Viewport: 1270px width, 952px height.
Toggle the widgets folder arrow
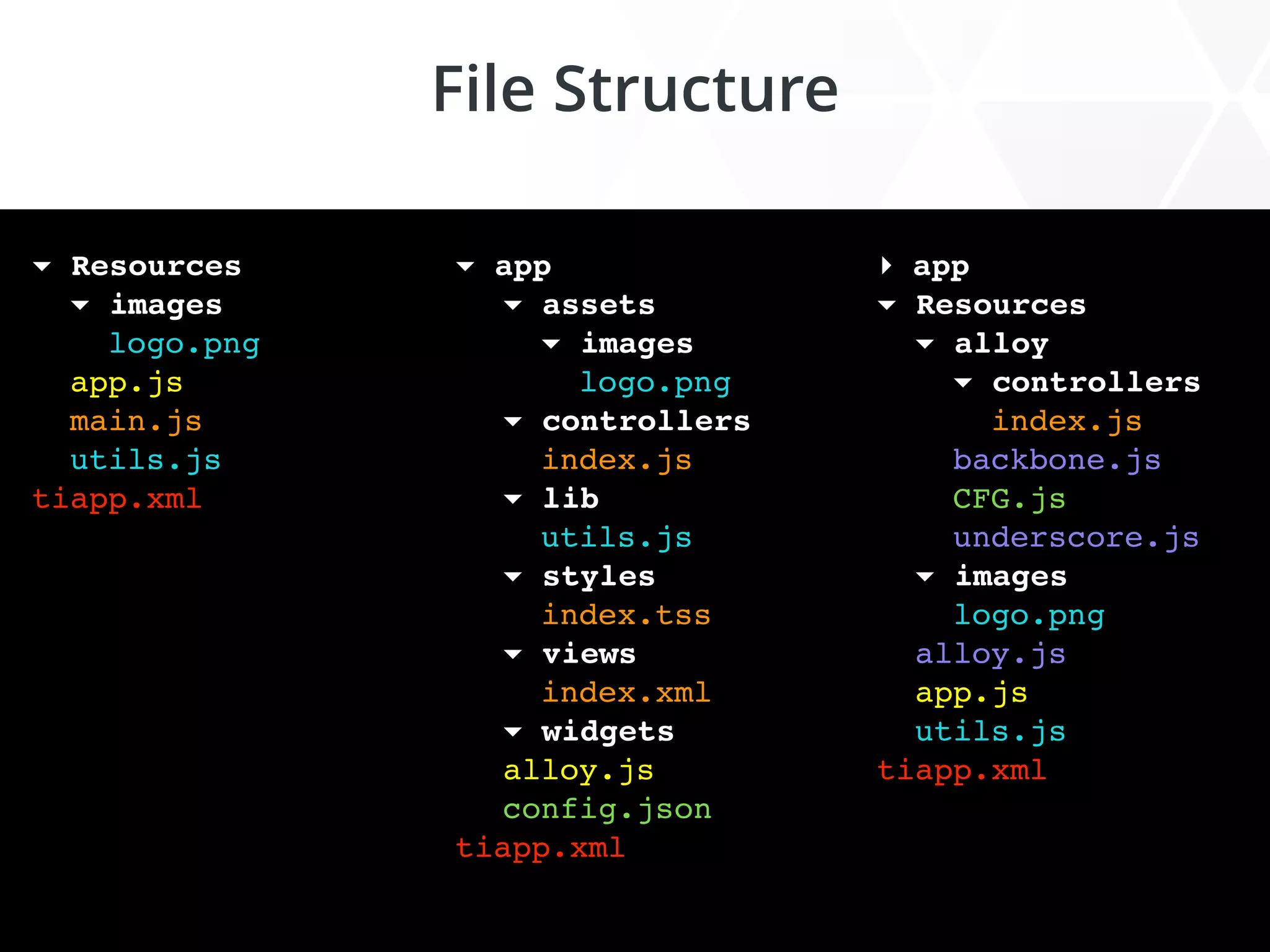pos(513,731)
